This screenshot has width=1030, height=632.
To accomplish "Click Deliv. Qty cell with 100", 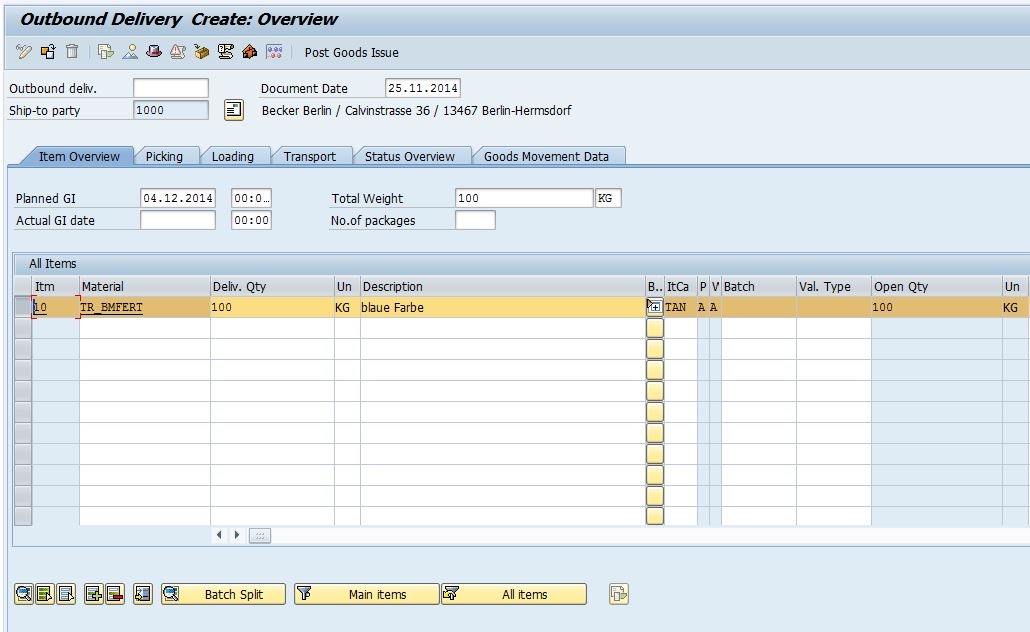I will (272, 307).
